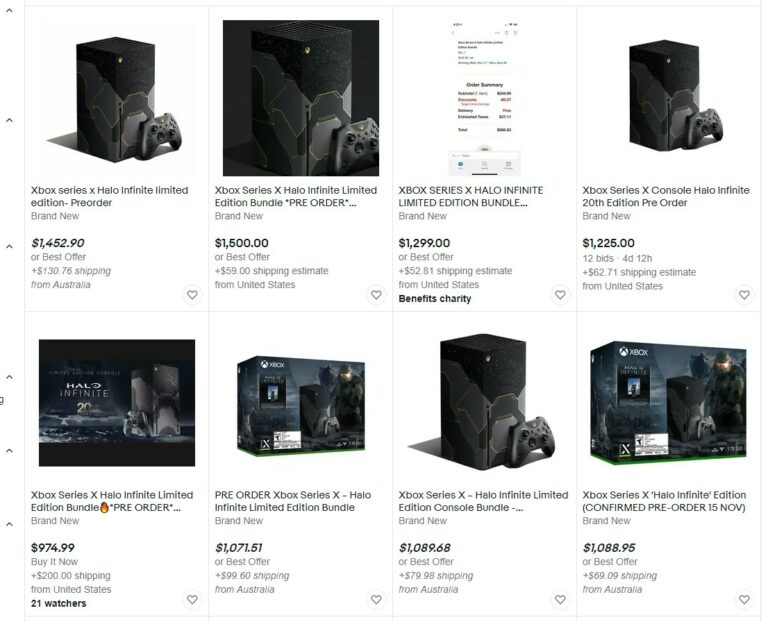Collapse the second sidebar filter section chevron
Screen dimensions: 768x622
point(9,120)
